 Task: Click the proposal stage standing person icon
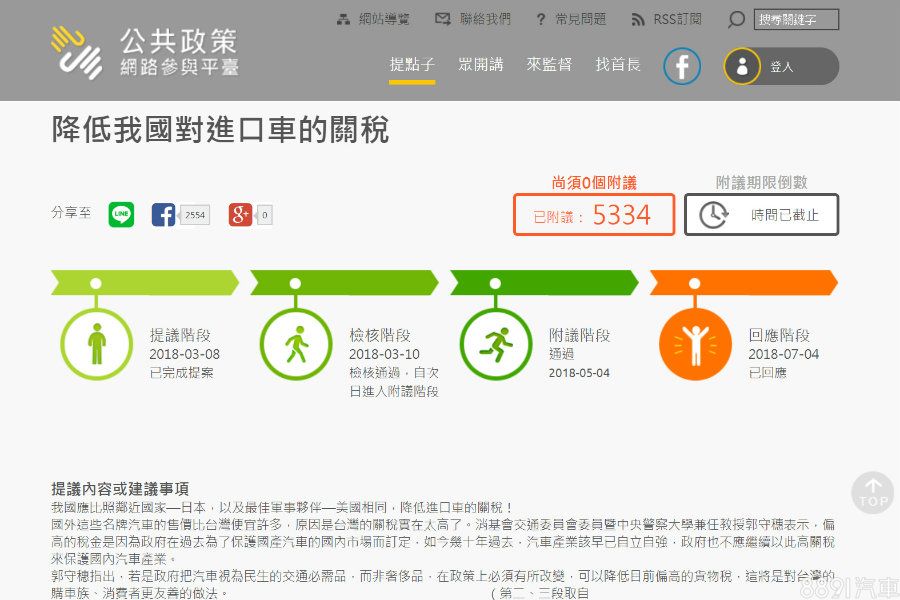(x=96, y=345)
